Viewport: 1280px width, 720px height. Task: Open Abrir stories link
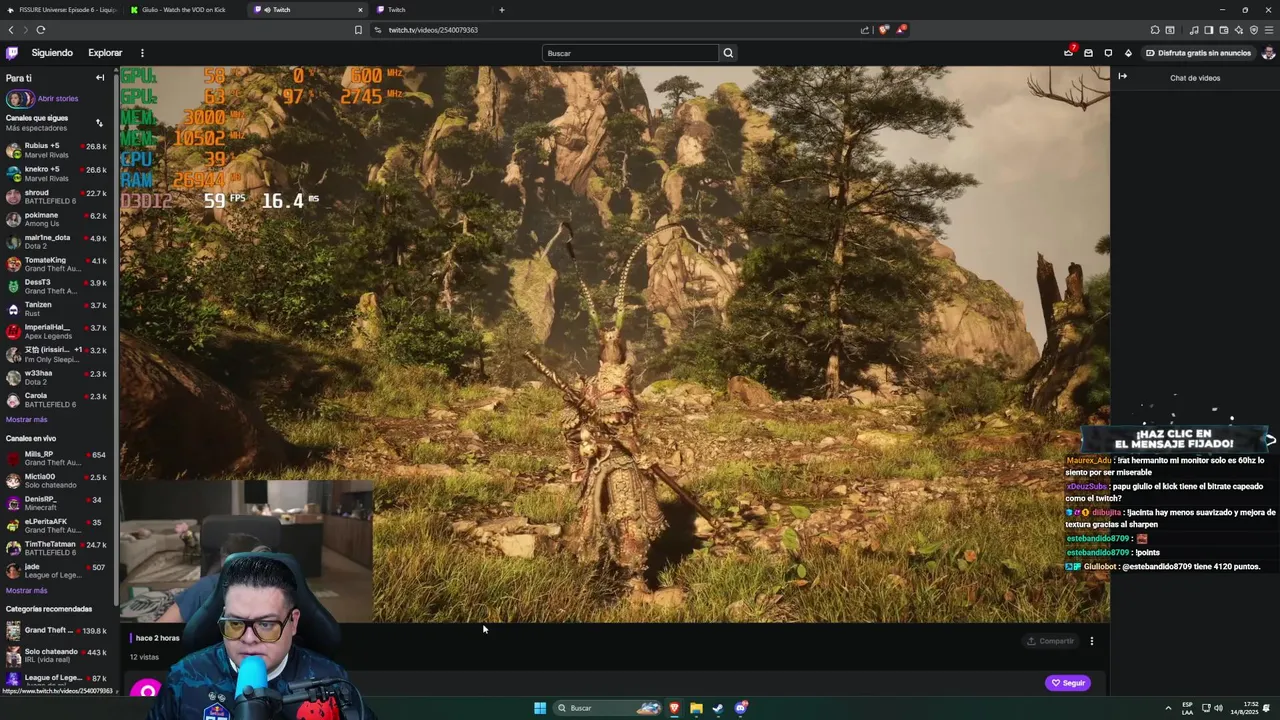point(58,99)
